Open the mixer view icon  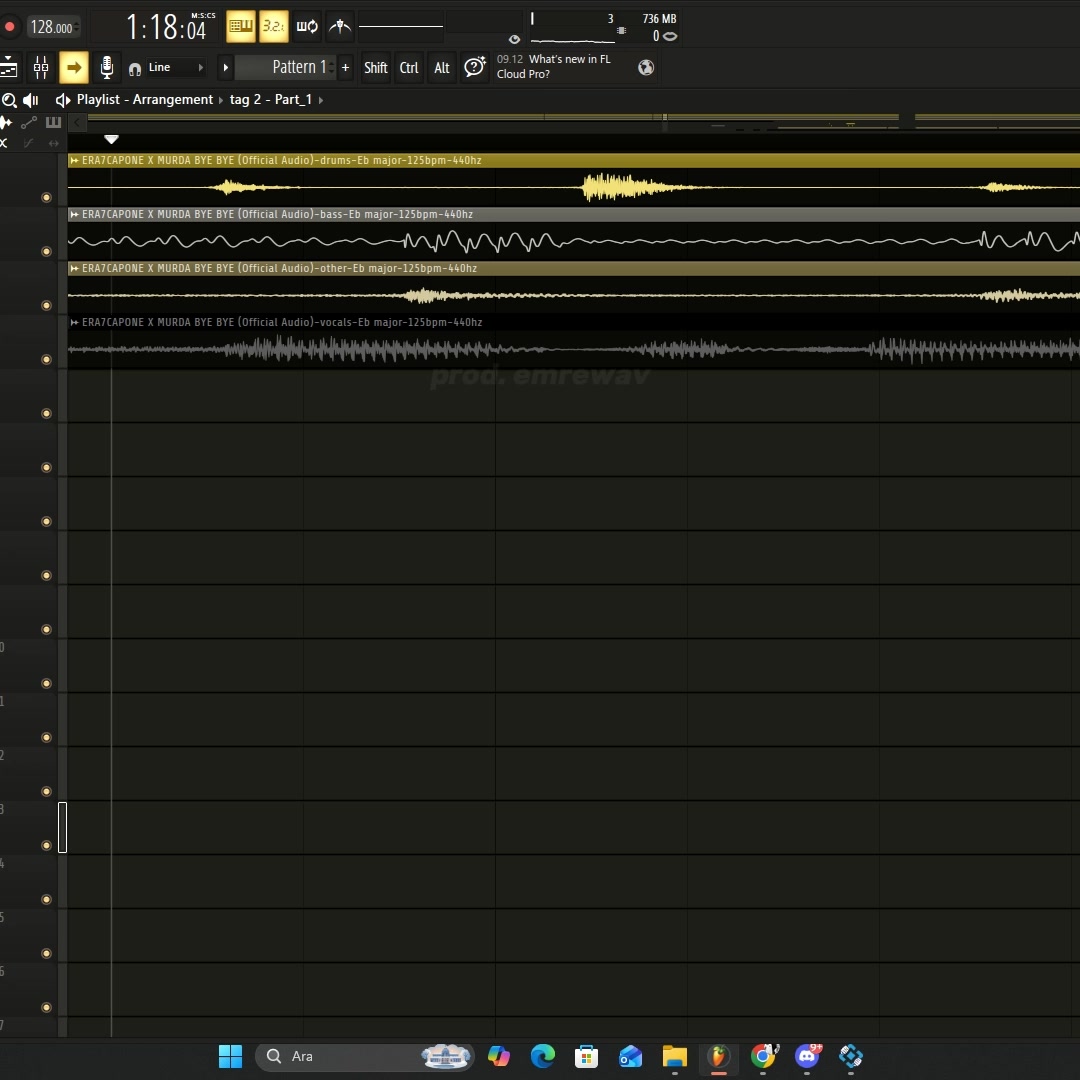pyautogui.click(x=41, y=68)
